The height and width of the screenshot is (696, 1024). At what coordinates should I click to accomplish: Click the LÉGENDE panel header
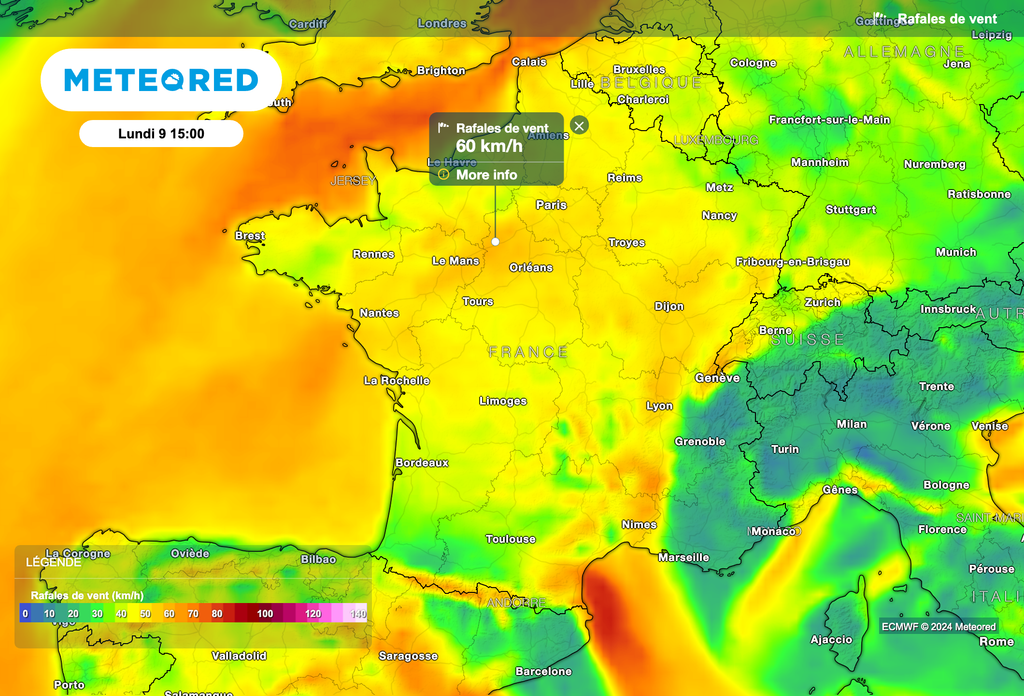pyautogui.click(x=55, y=562)
